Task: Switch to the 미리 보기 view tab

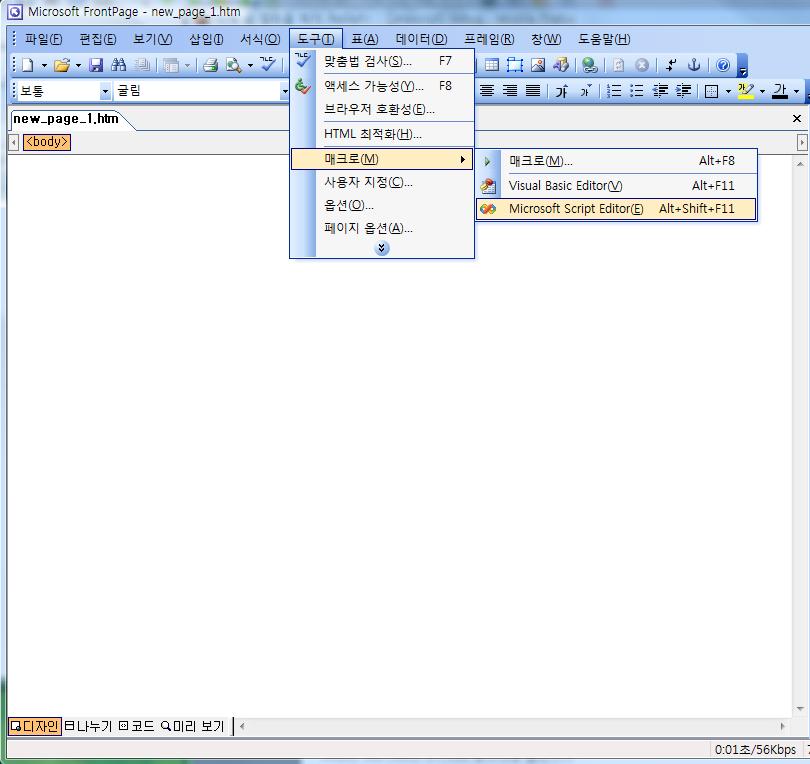Action: [x=193, y=726]
